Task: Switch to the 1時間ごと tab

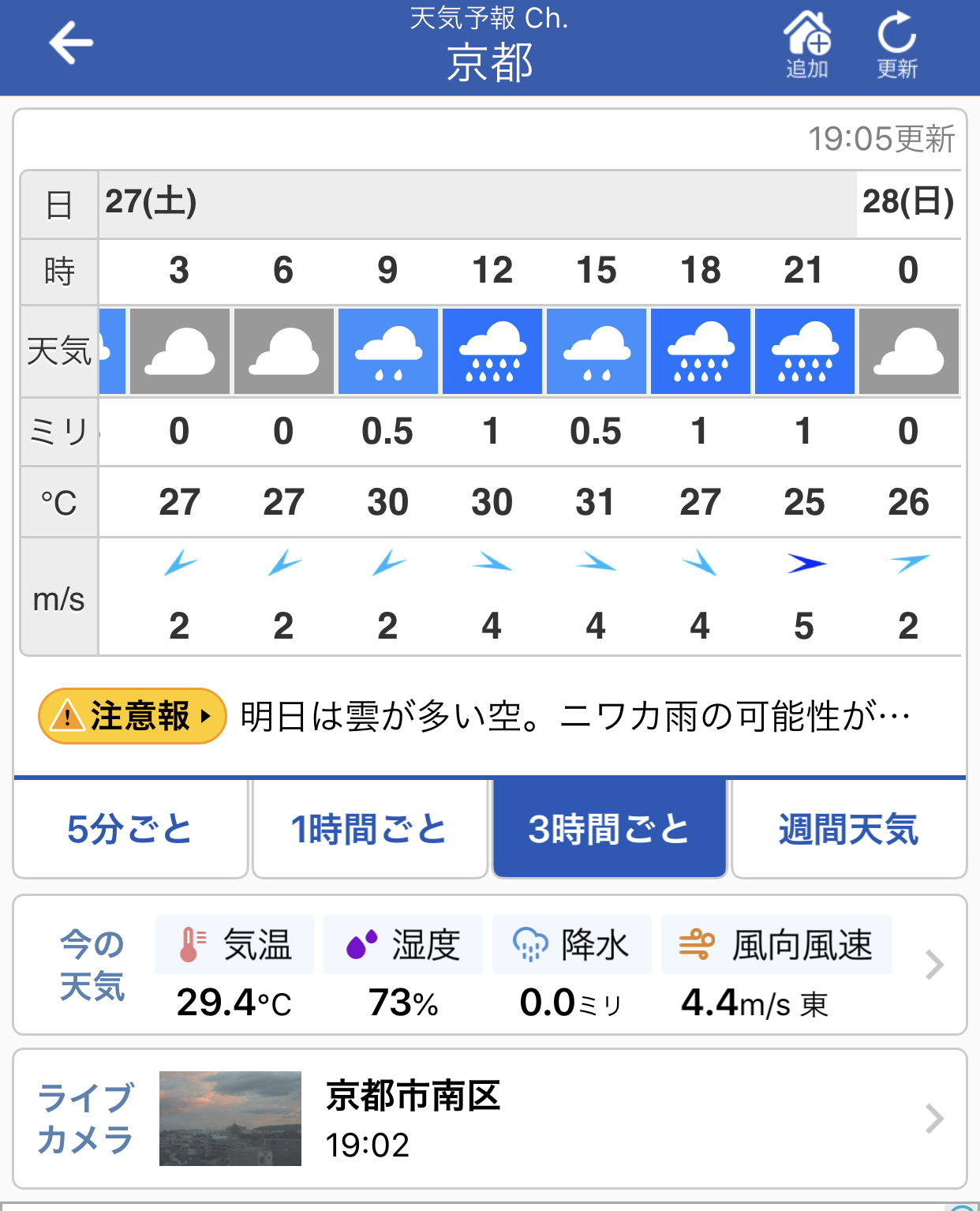Action: (369, 829)
